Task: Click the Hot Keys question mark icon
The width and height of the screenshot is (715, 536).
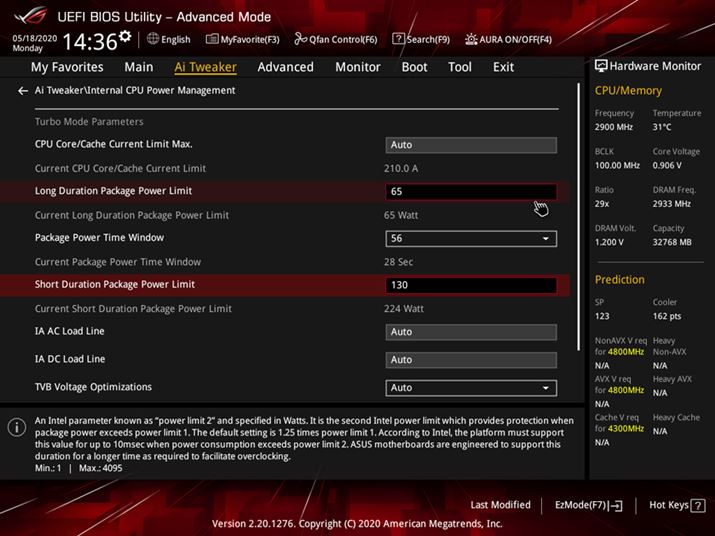Action: click(698, 505)
